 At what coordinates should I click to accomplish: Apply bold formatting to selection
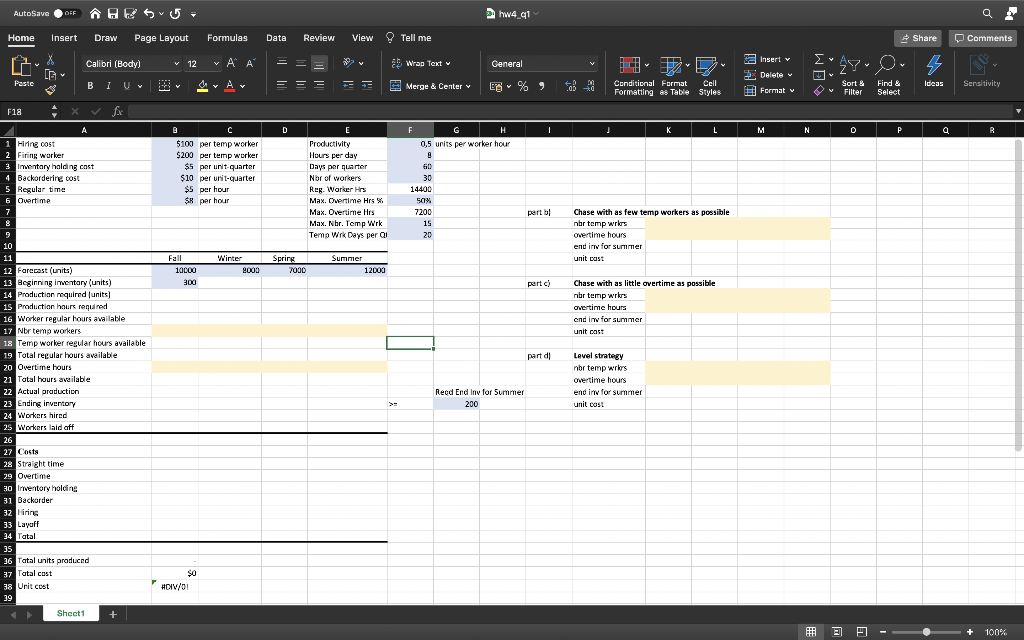click(x=90, y=86)
